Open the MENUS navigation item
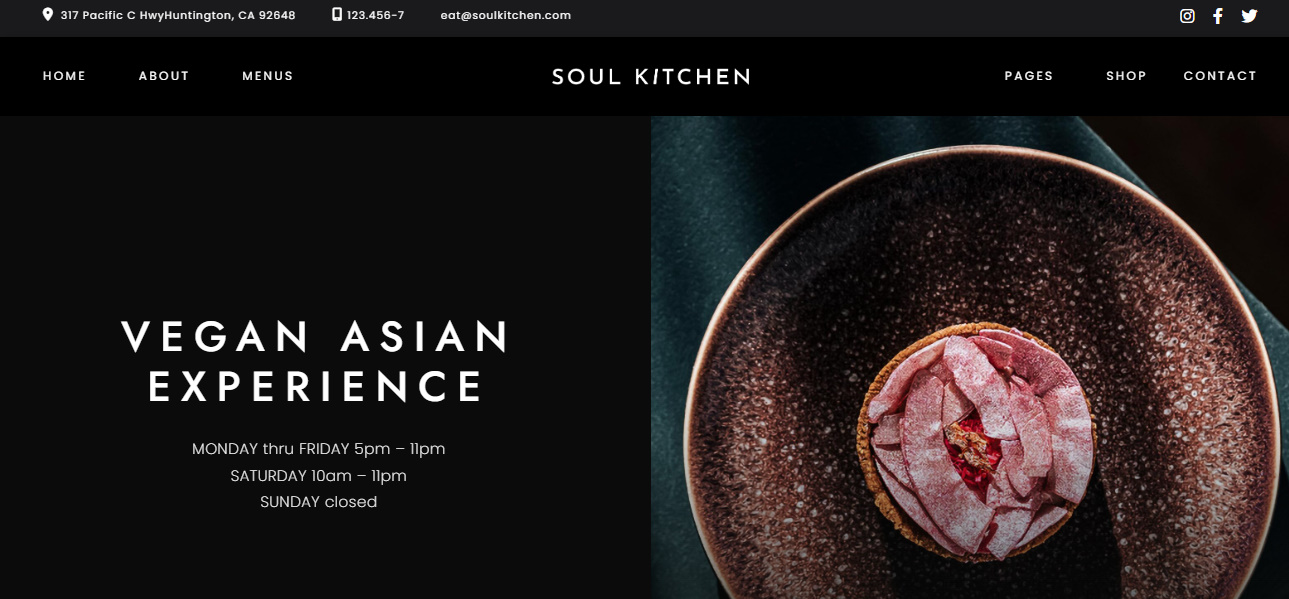Viewport: 1289px width, 599px height. coord(268,76)
